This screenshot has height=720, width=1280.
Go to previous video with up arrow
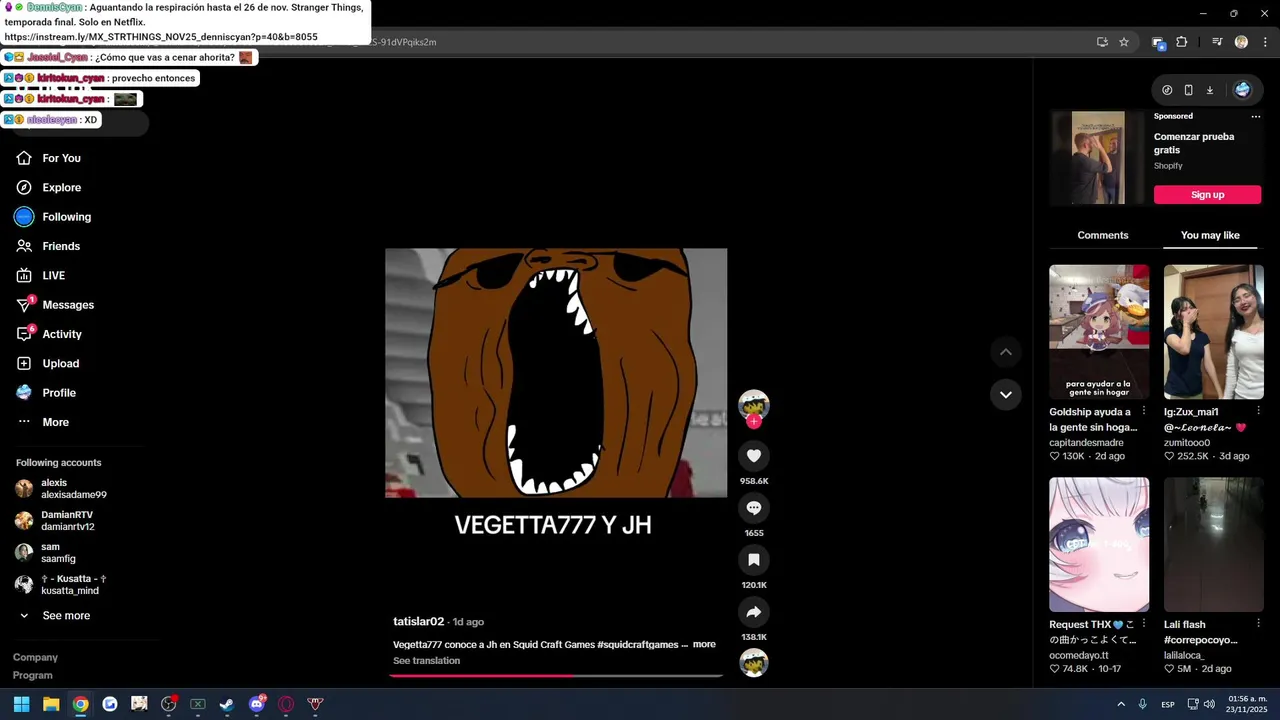coord(1006,352)
